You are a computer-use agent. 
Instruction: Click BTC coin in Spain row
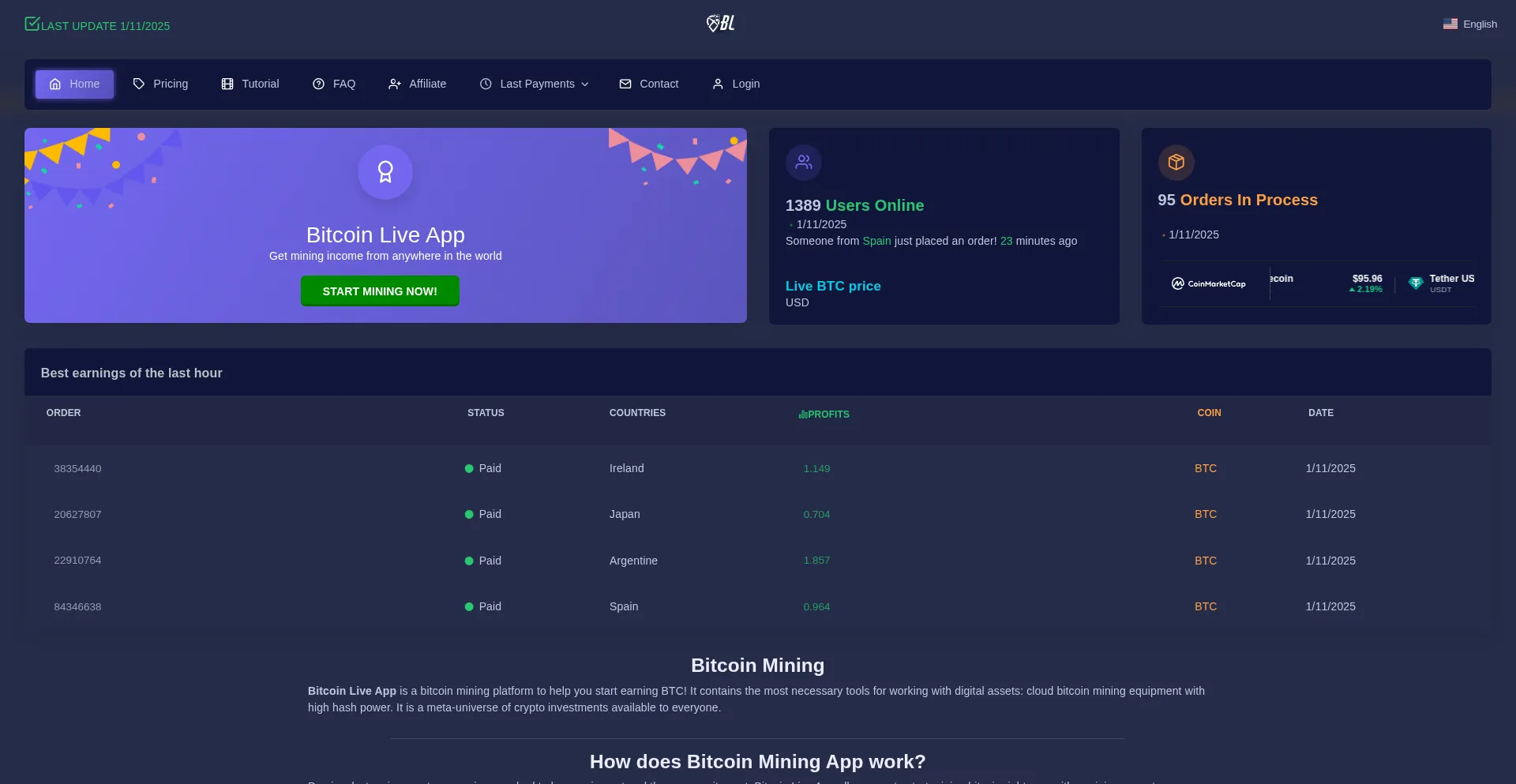tap(1205, 606)
